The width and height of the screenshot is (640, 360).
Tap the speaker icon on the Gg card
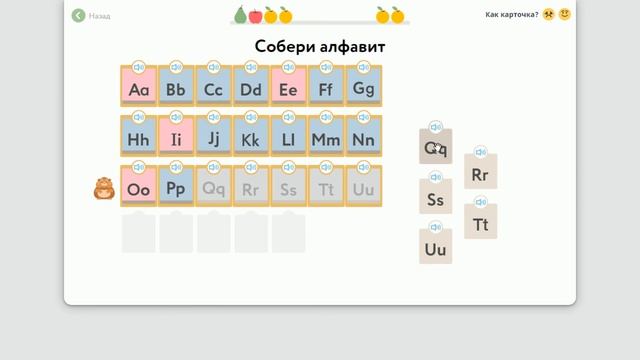click(364, 67)
